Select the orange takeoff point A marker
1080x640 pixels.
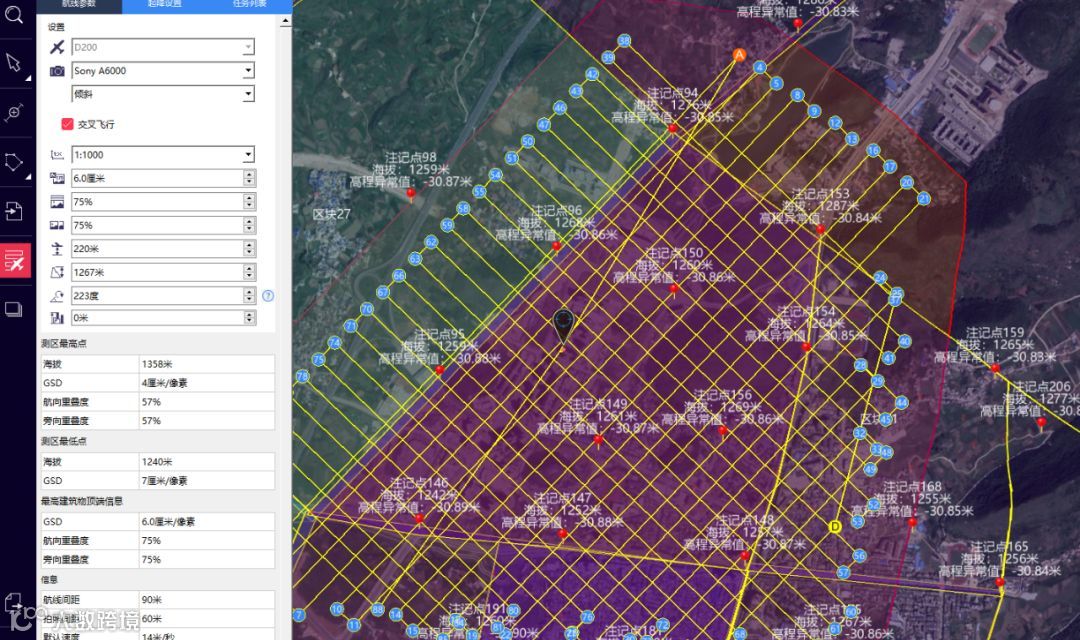tap(739, 54)
